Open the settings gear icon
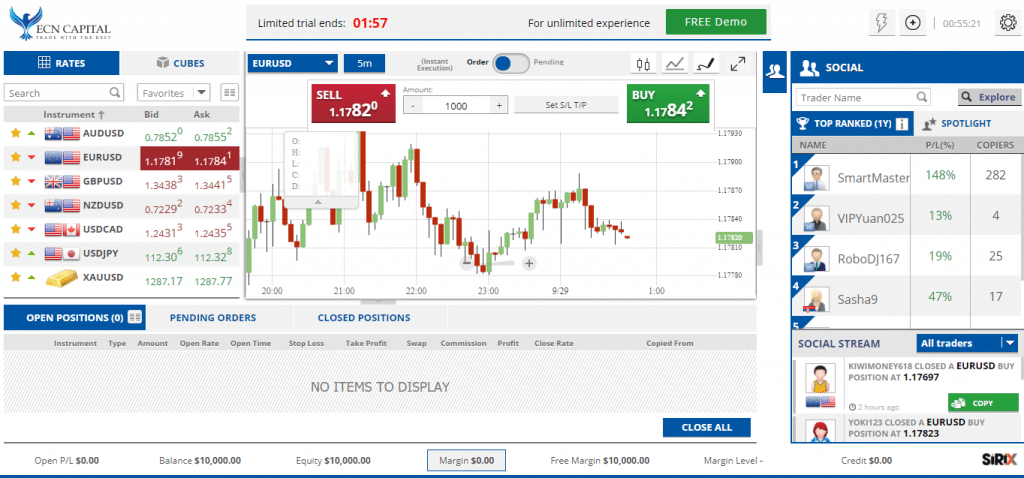This screenshot has height=478, width=1024. click(1008, 23)
